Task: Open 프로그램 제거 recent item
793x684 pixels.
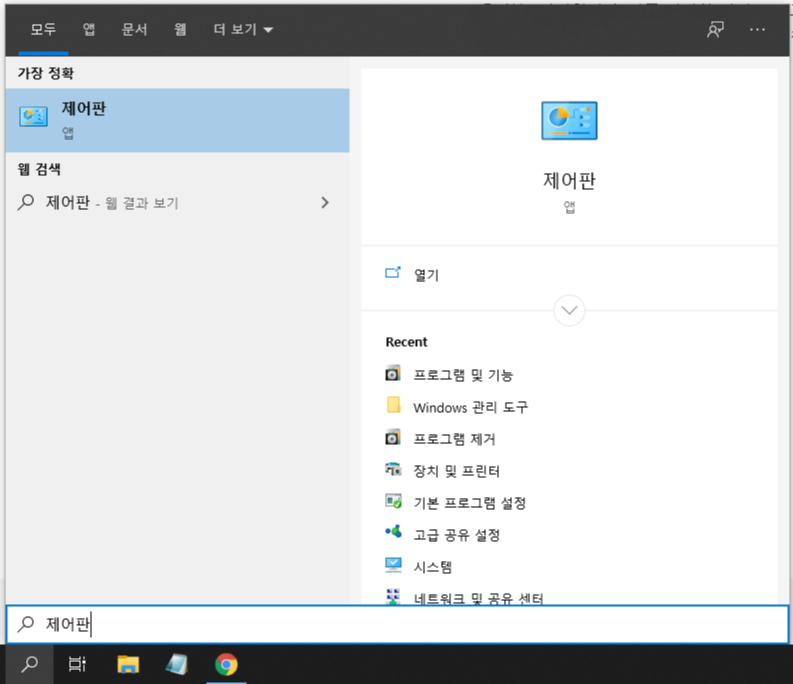Action: pyautogui.click(x=454, y=439)
